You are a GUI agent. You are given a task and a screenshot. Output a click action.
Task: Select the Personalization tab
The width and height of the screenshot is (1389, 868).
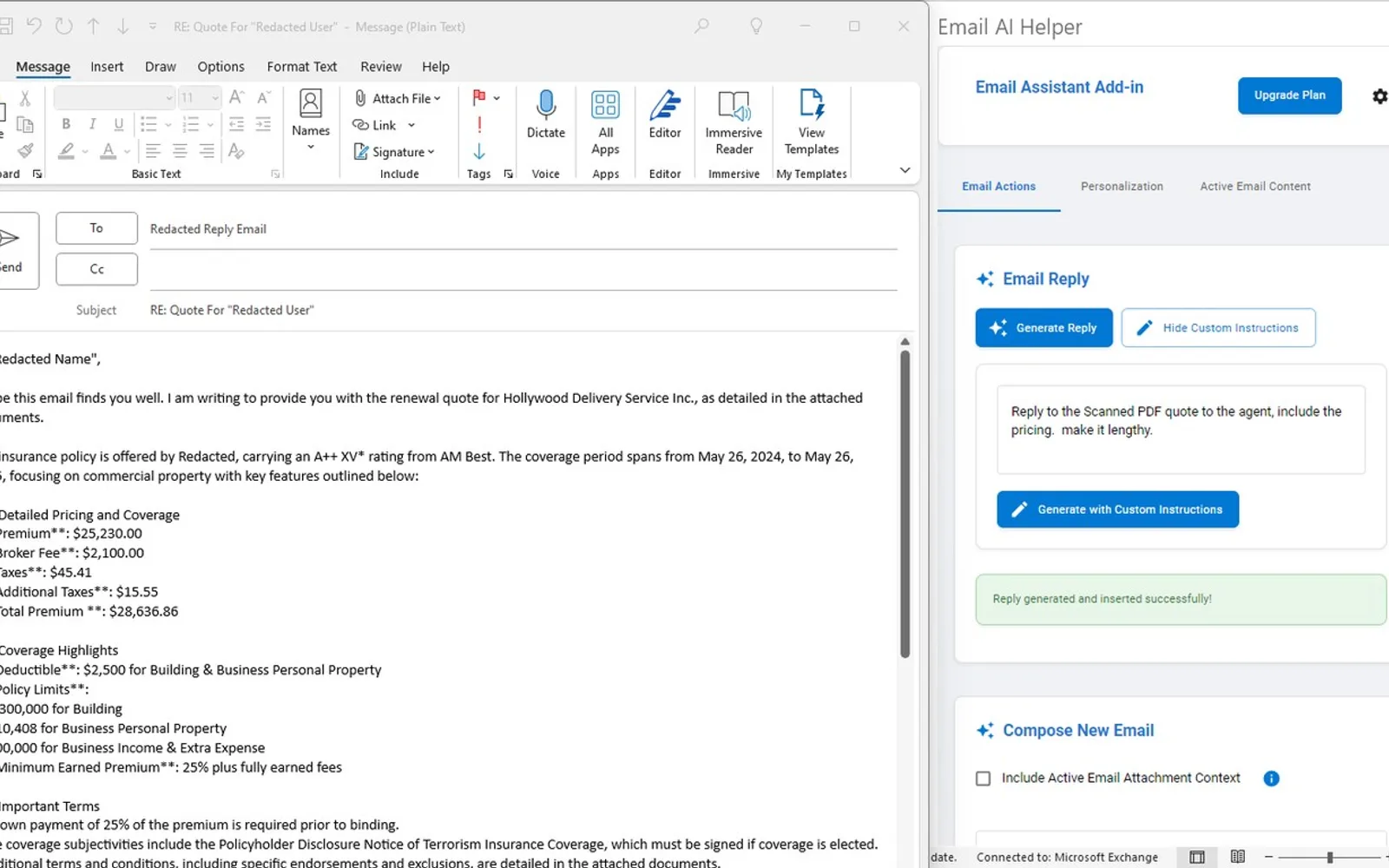coord(1122,187)
